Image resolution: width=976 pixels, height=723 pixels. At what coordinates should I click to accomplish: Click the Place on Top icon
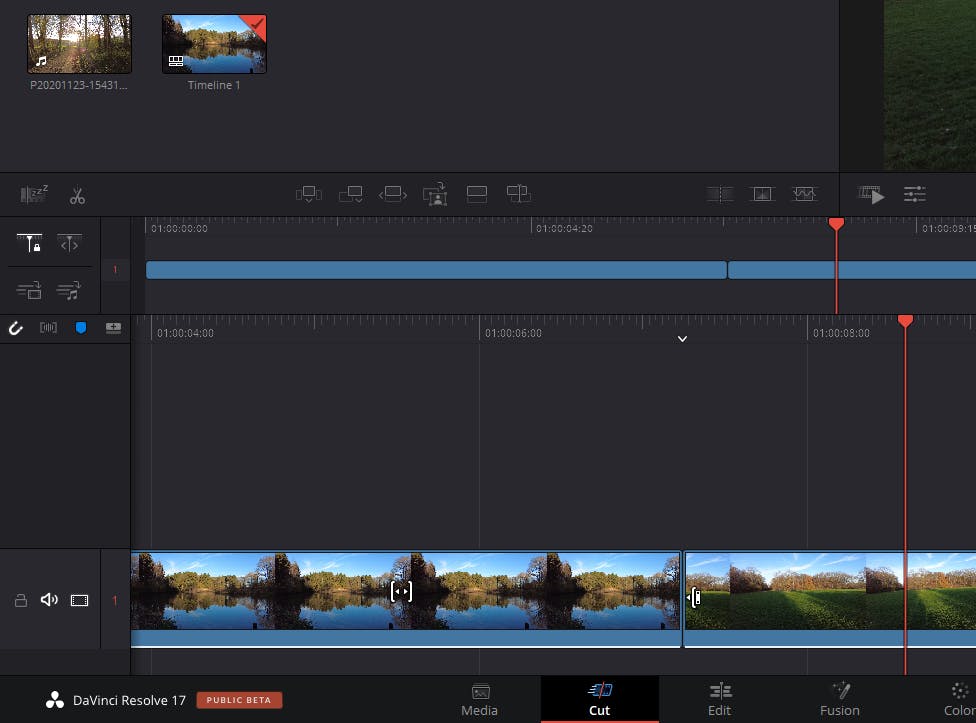(x=477, y=195)
